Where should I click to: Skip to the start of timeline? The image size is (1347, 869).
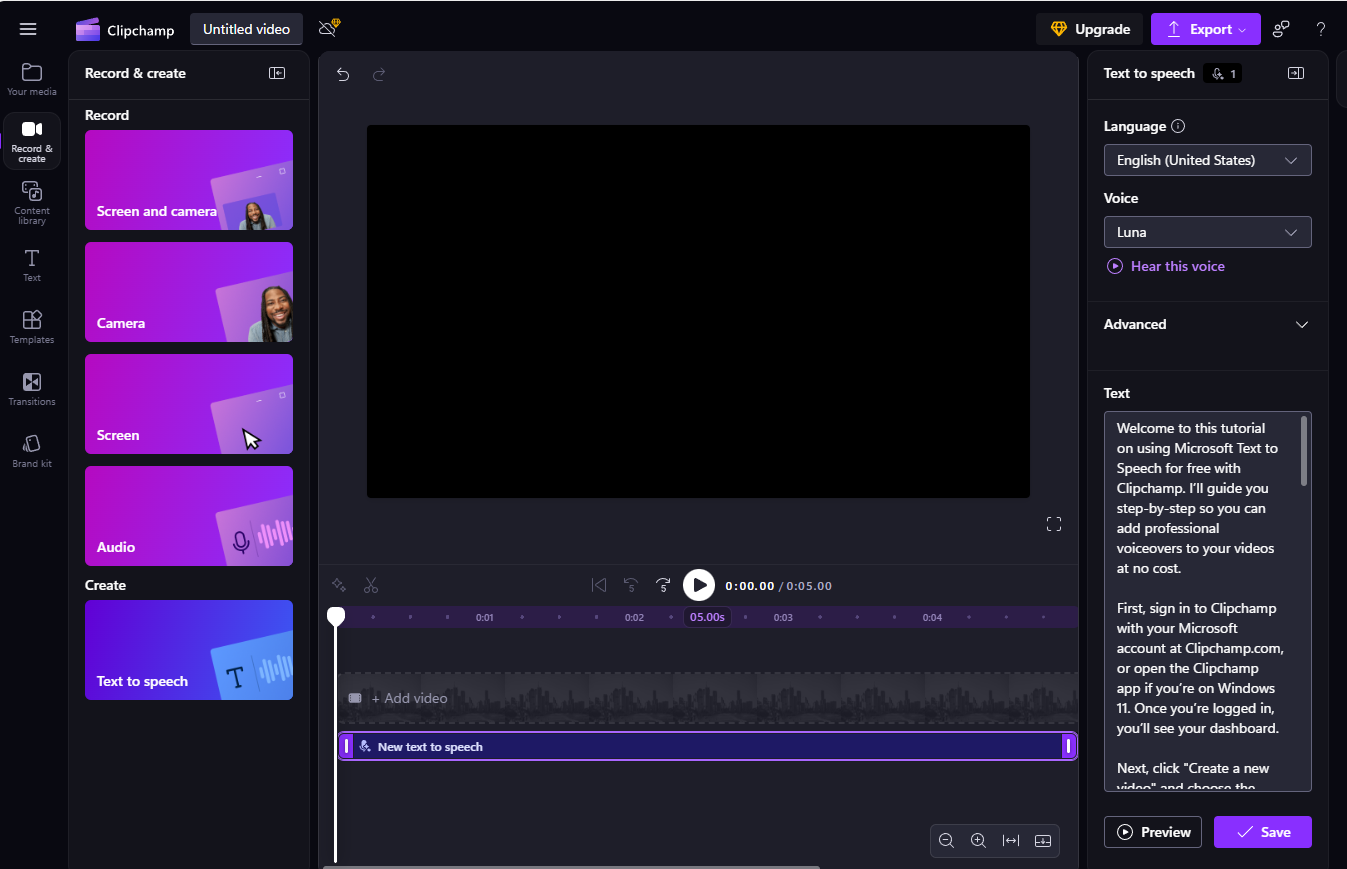[599, 585]
